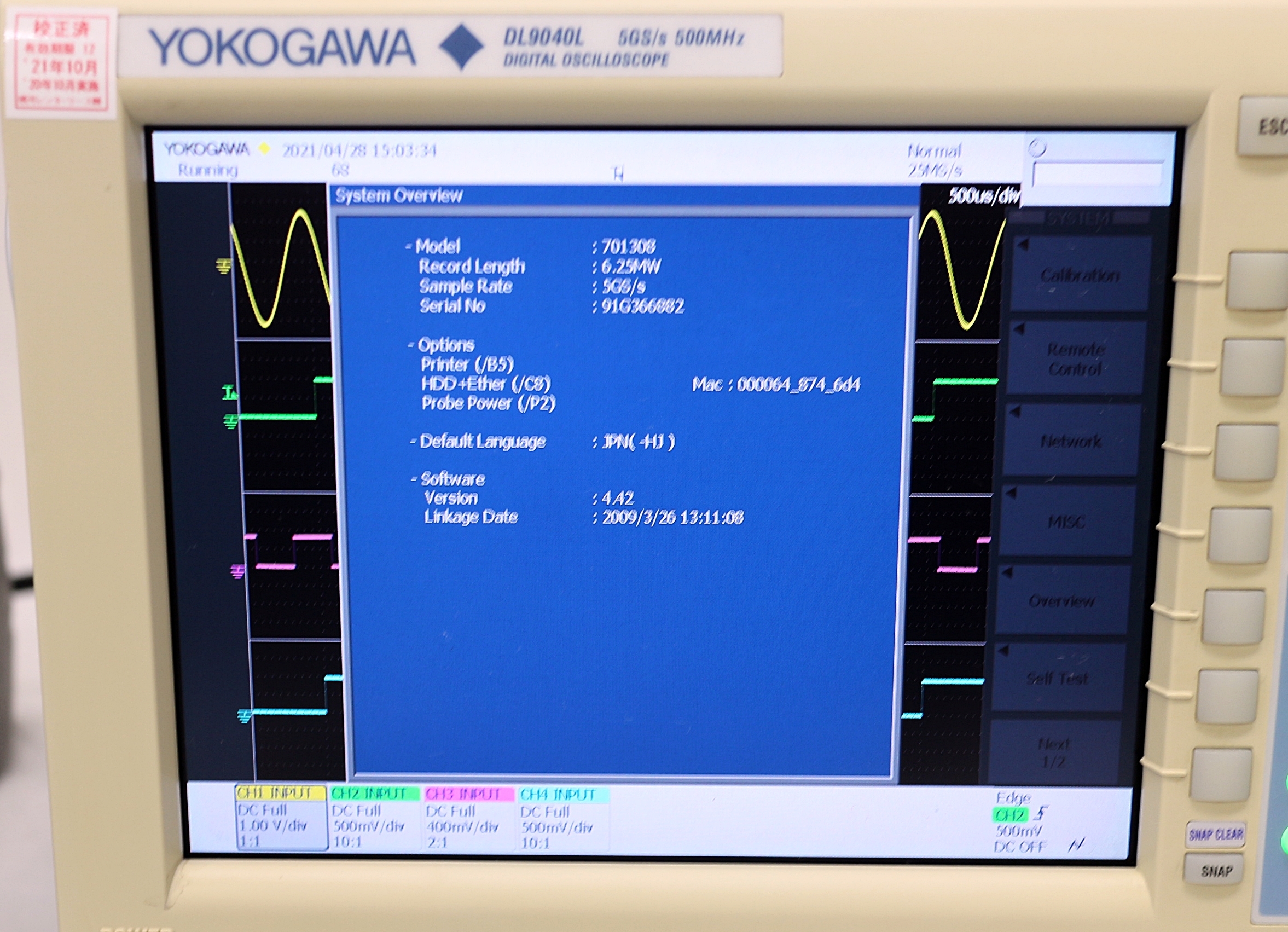Click the MISC menu arrow indicator

1011,493
